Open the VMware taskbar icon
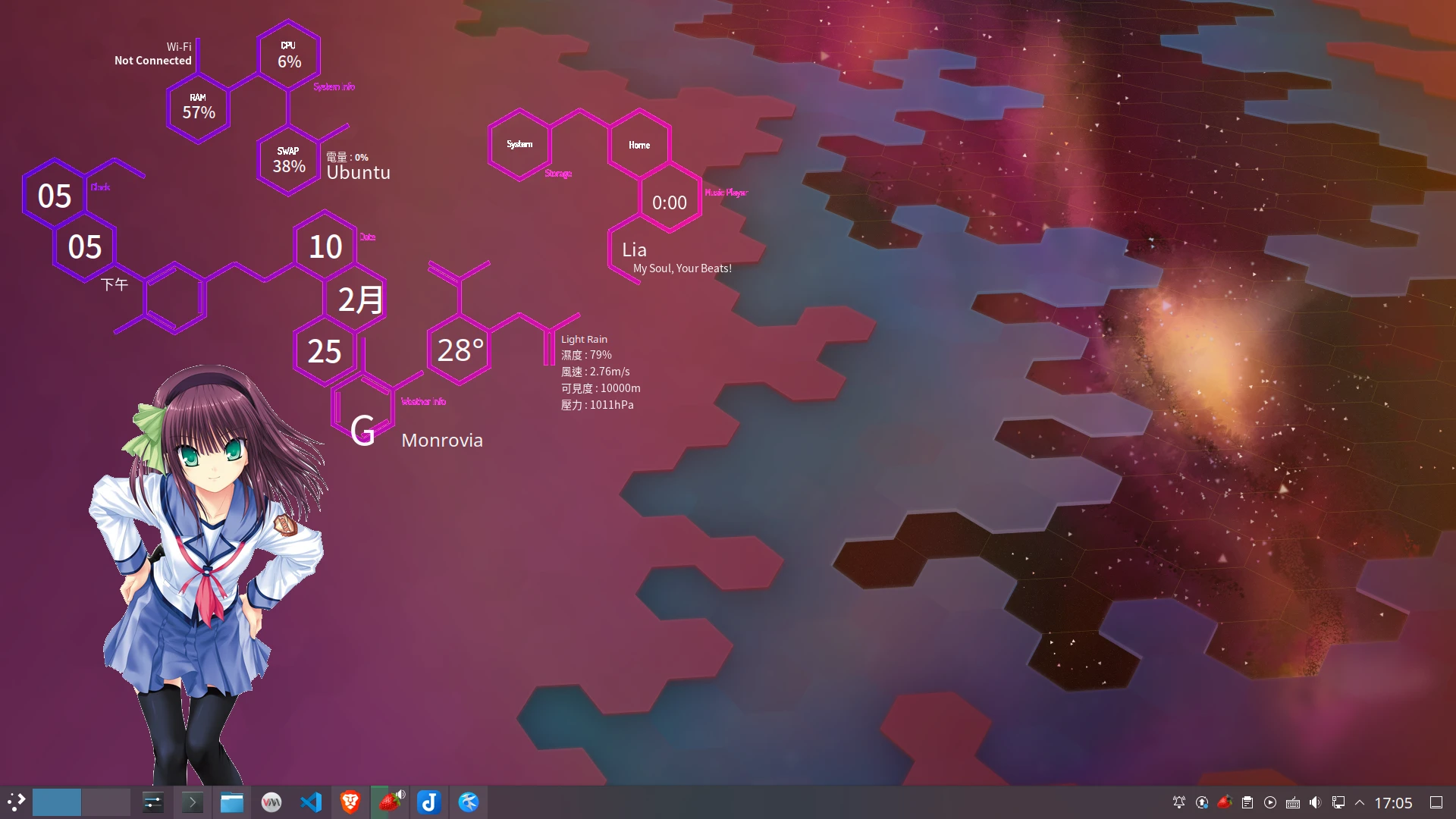This screenshot has width=1456, height=819. coord(271,802)
